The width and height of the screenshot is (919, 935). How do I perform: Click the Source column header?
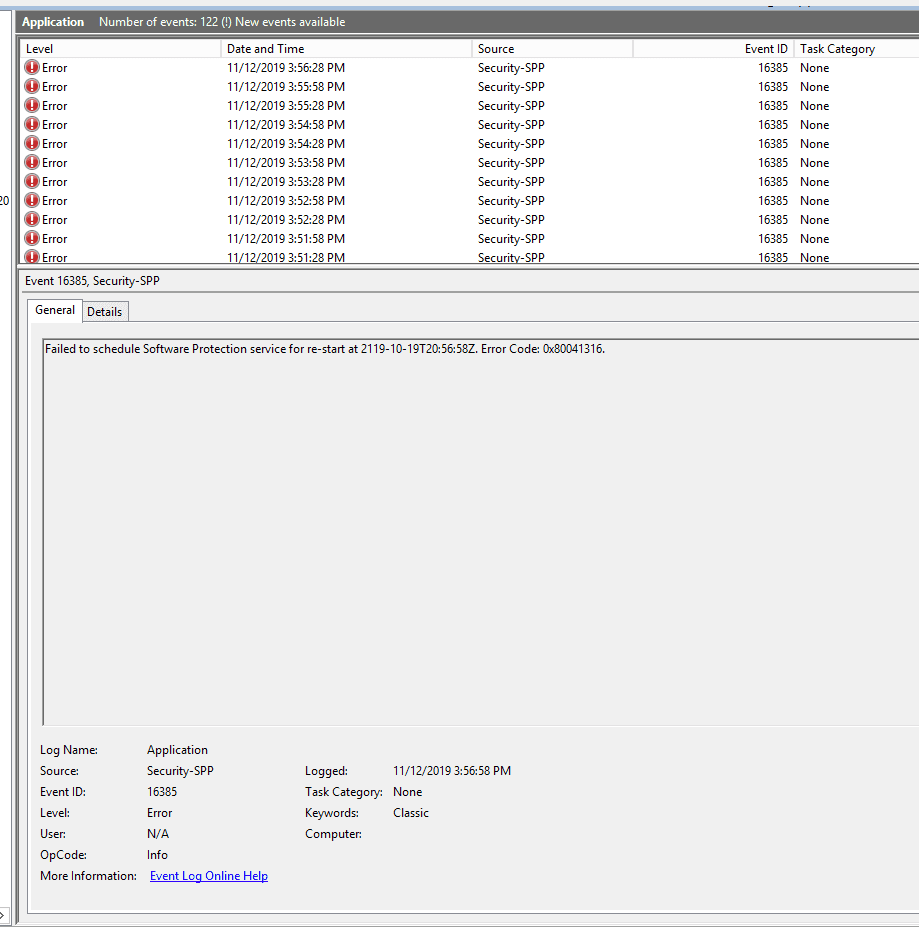(x=552, y=49)
